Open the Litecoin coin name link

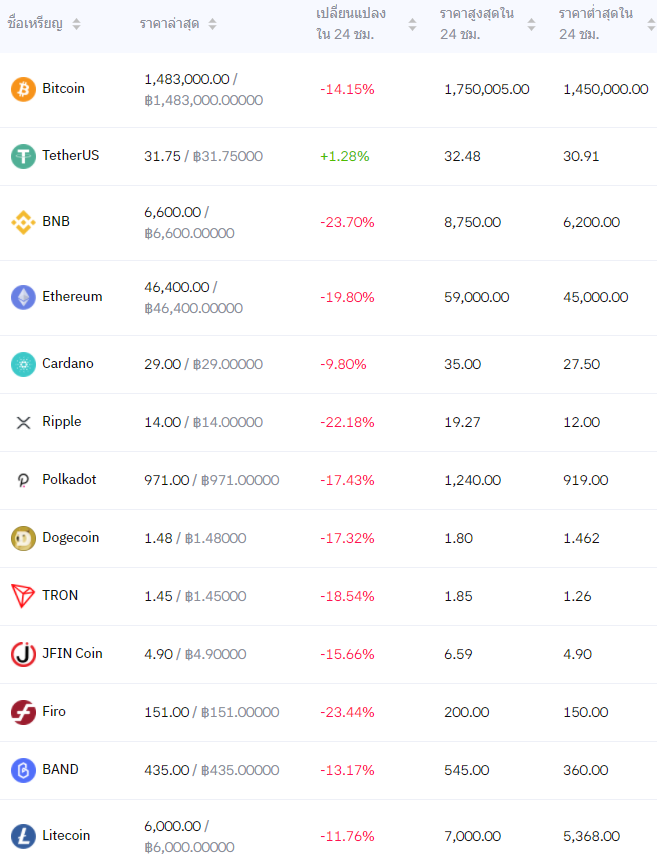(66, 836)
